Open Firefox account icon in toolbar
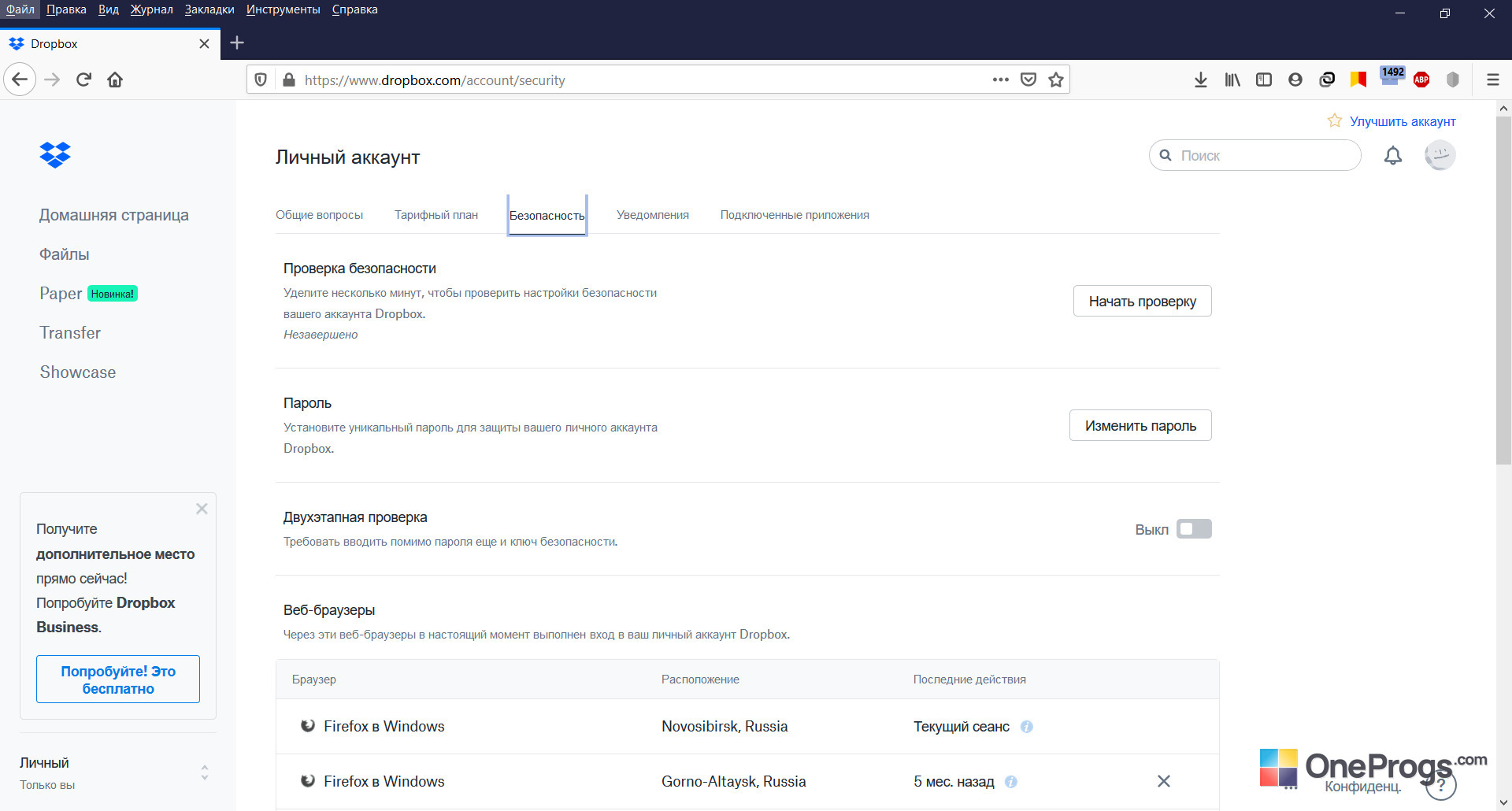The width and height of the screenshot is (1512, 811). [x=1295, y=80]
